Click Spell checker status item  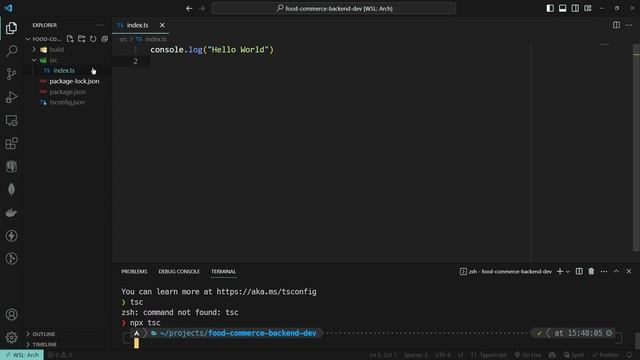(574, 355)
